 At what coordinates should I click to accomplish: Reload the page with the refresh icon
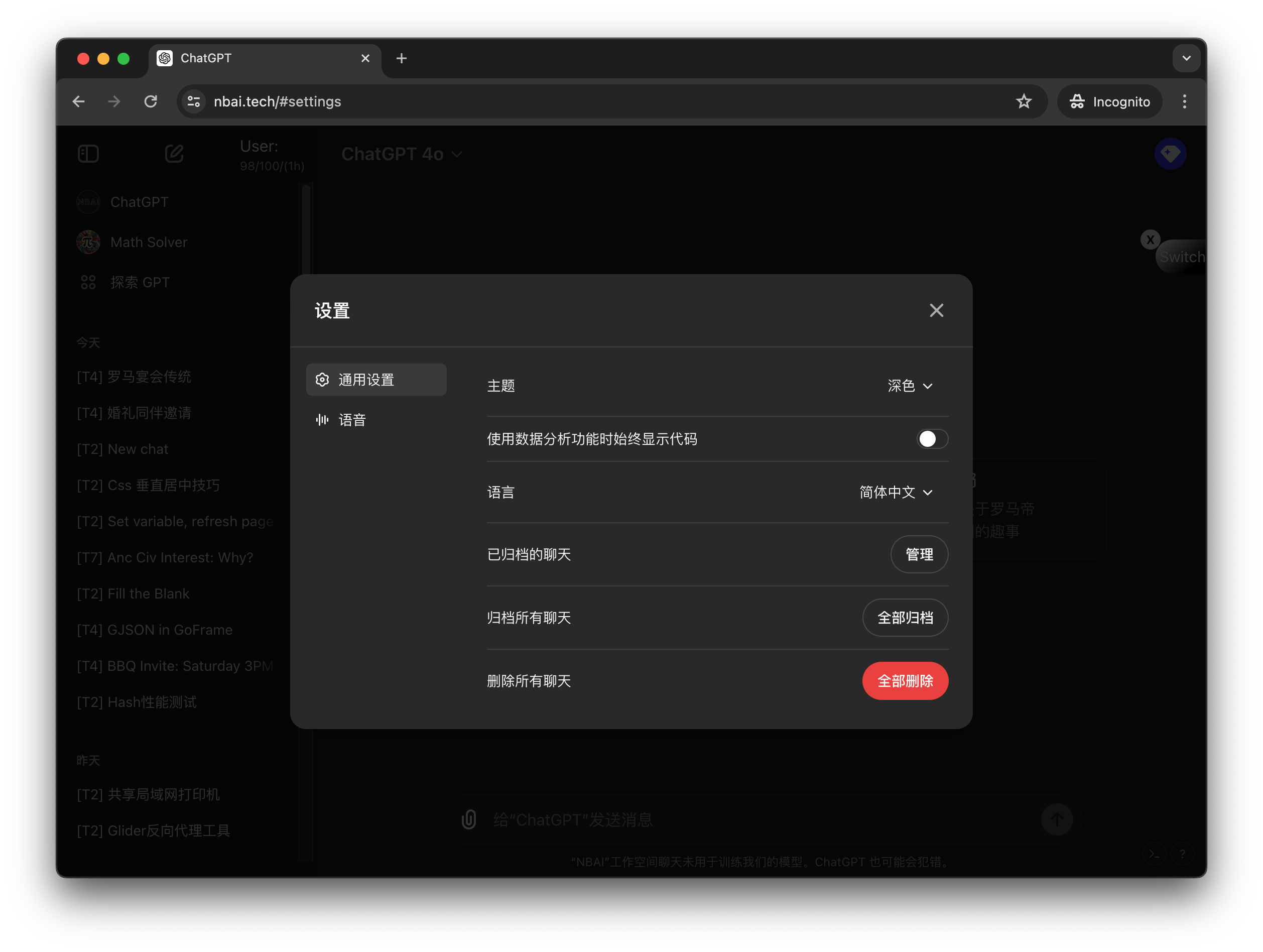pos(151,101)
